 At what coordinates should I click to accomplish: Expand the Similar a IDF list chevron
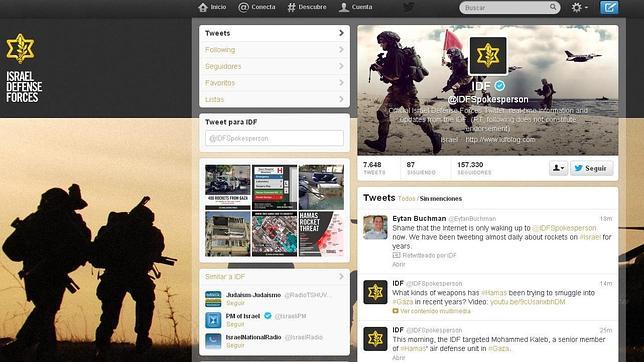point(341,277)
